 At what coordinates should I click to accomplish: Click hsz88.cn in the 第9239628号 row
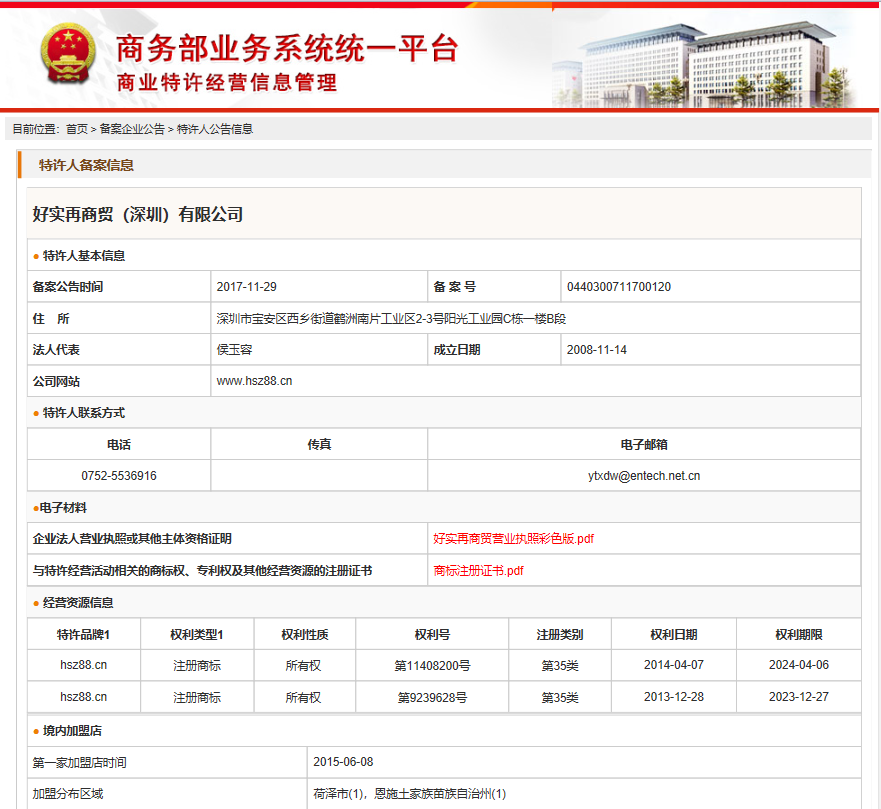tap(84, 697)
